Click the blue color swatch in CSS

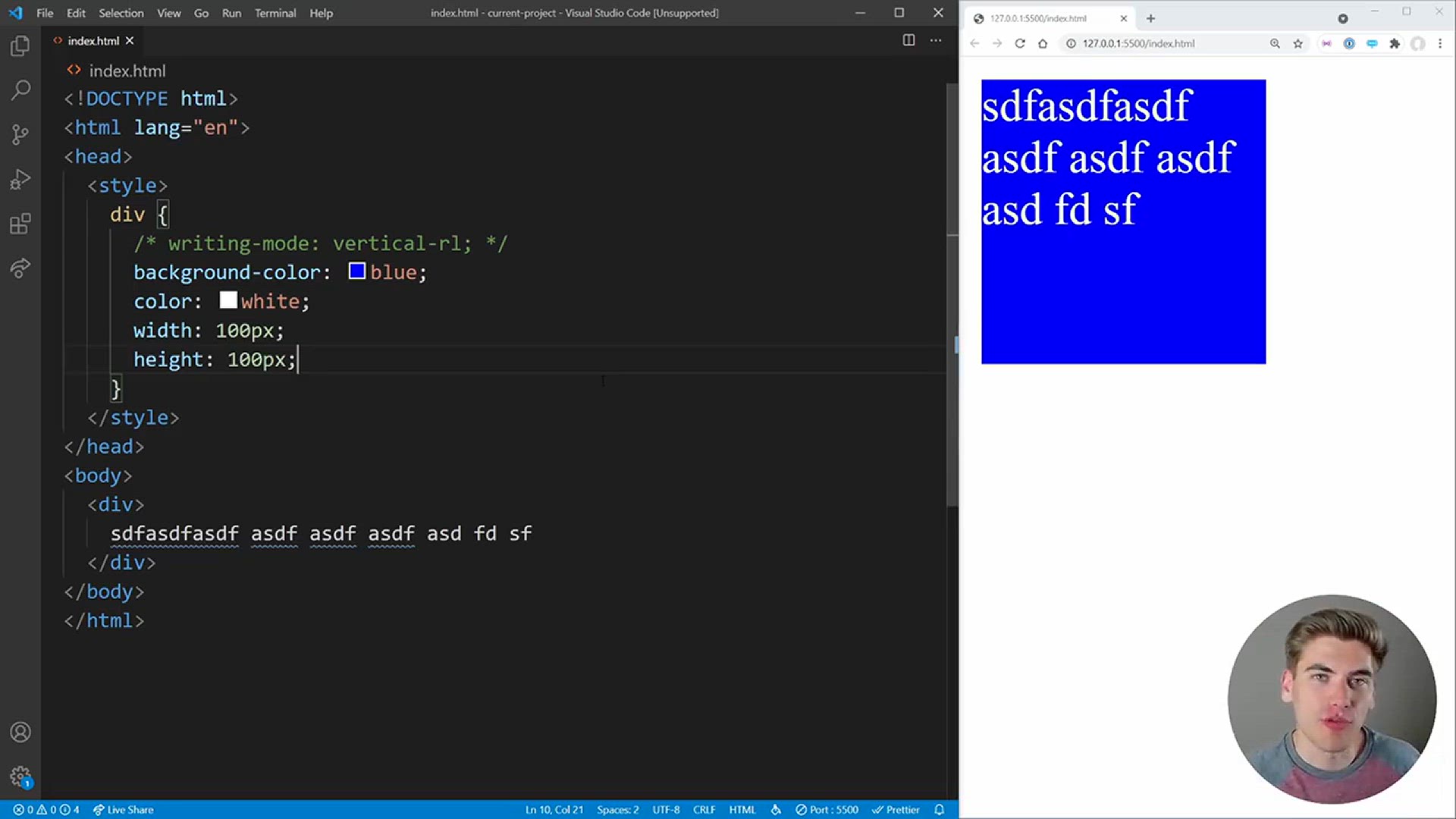[x=356, y=271]
